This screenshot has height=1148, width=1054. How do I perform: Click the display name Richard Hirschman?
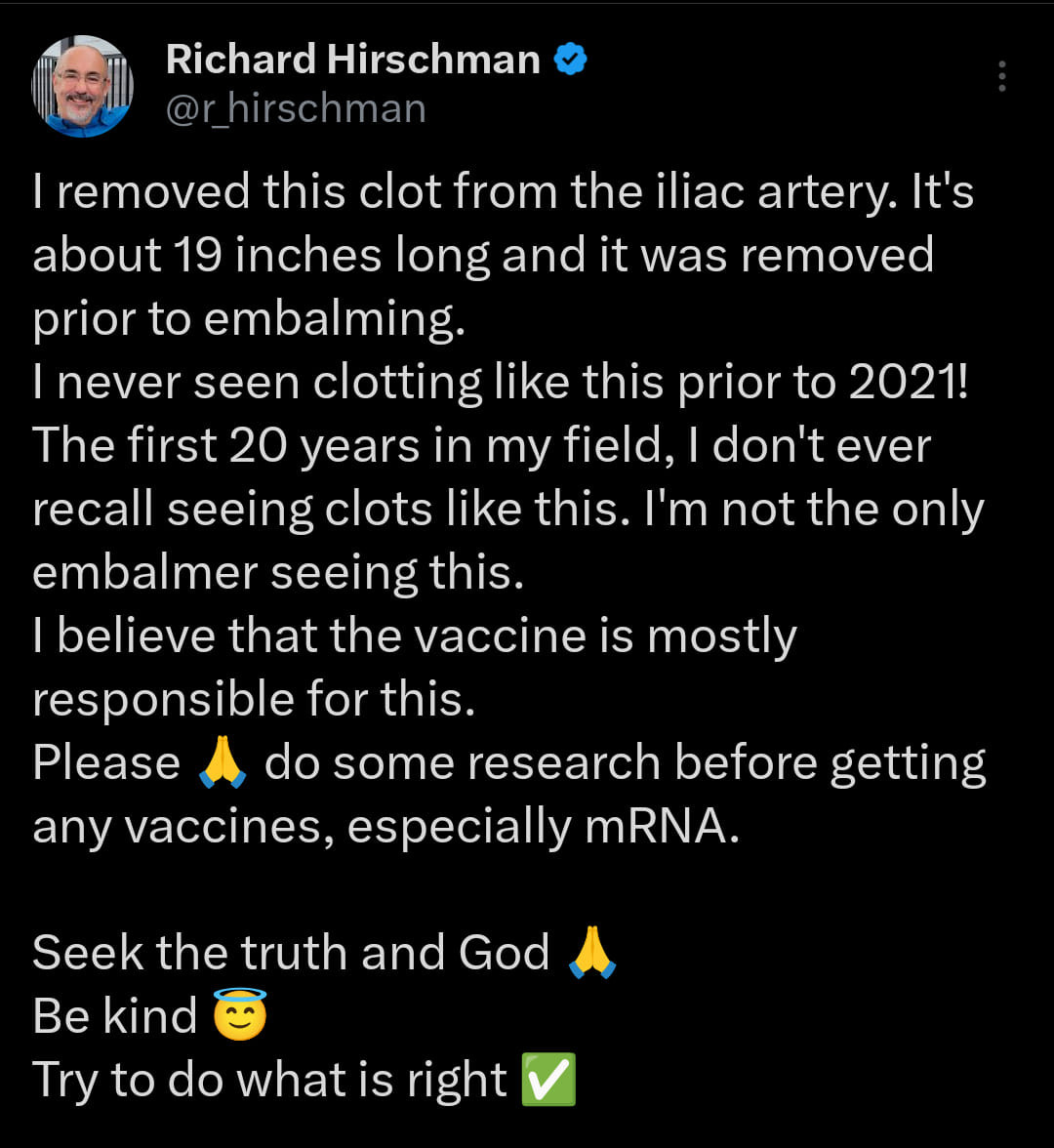pyautogui.click(x=352, y=61)
